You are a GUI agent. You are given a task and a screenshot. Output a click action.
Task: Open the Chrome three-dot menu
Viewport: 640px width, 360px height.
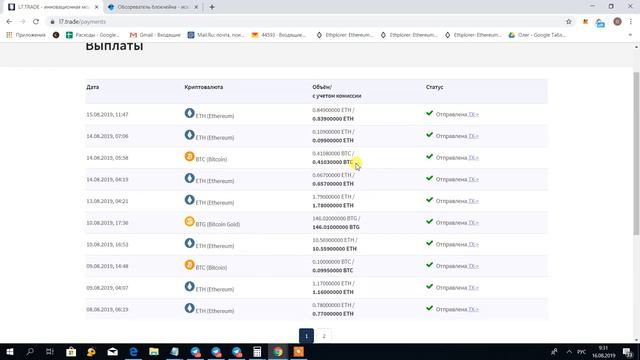coord(631,22)
